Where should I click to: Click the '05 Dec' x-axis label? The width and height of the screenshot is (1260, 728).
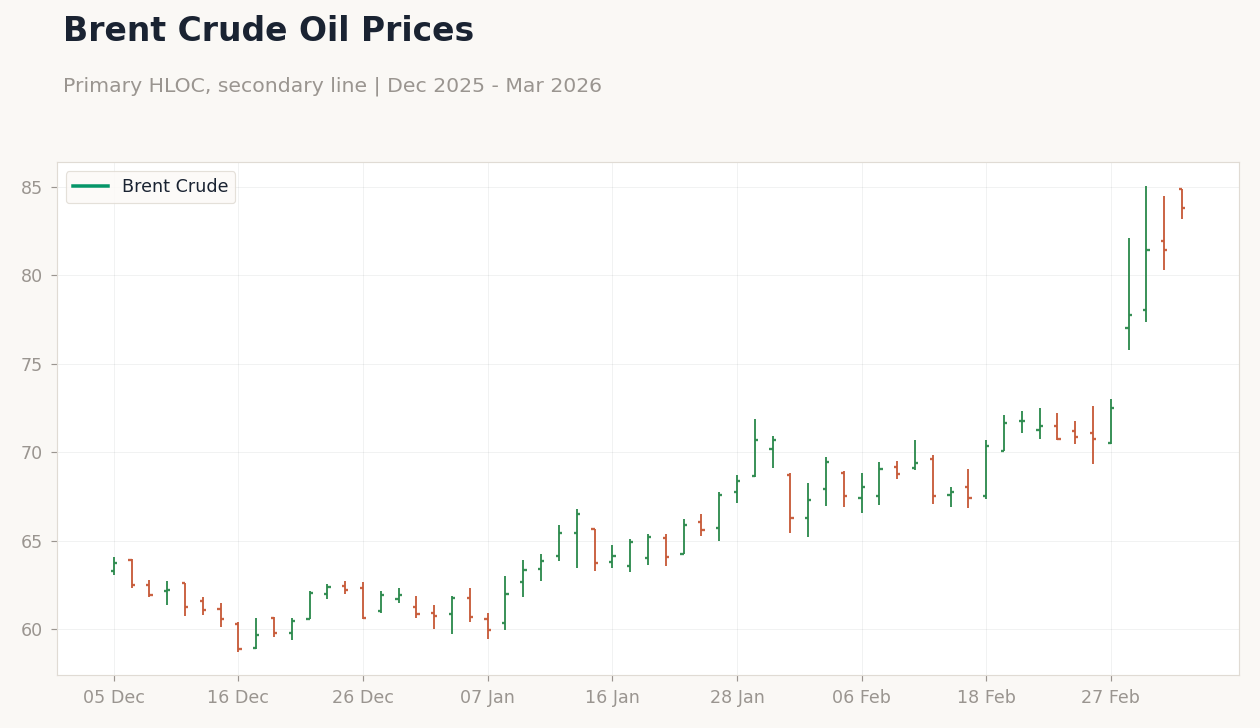pos(114,698)
